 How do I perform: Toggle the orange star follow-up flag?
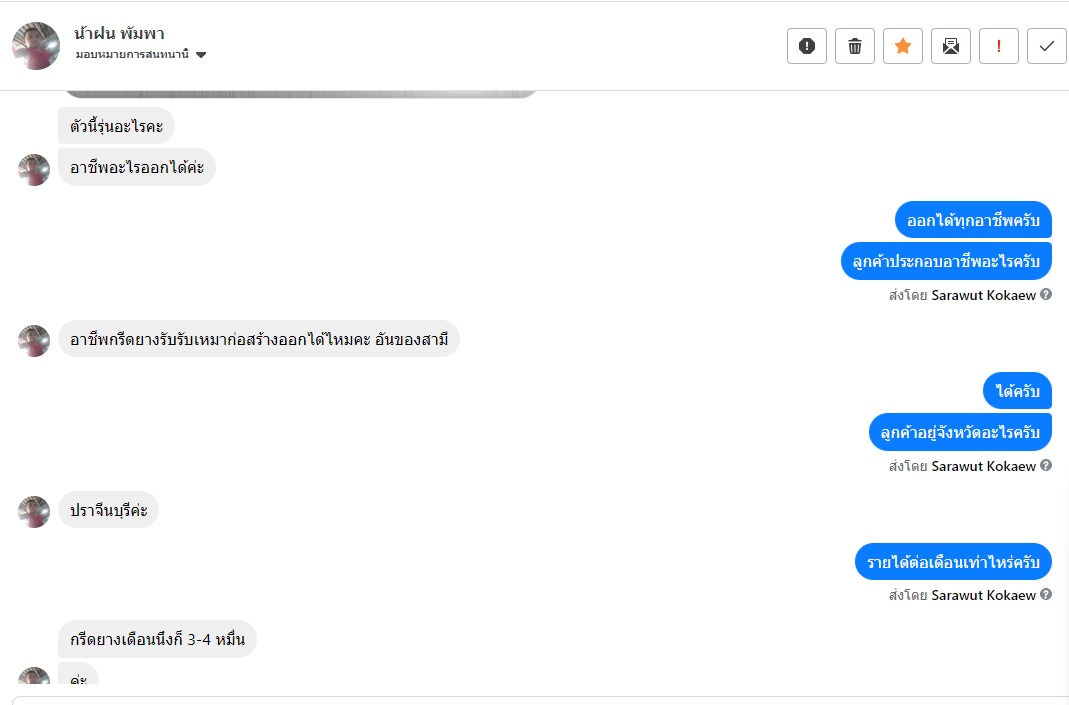902,46
